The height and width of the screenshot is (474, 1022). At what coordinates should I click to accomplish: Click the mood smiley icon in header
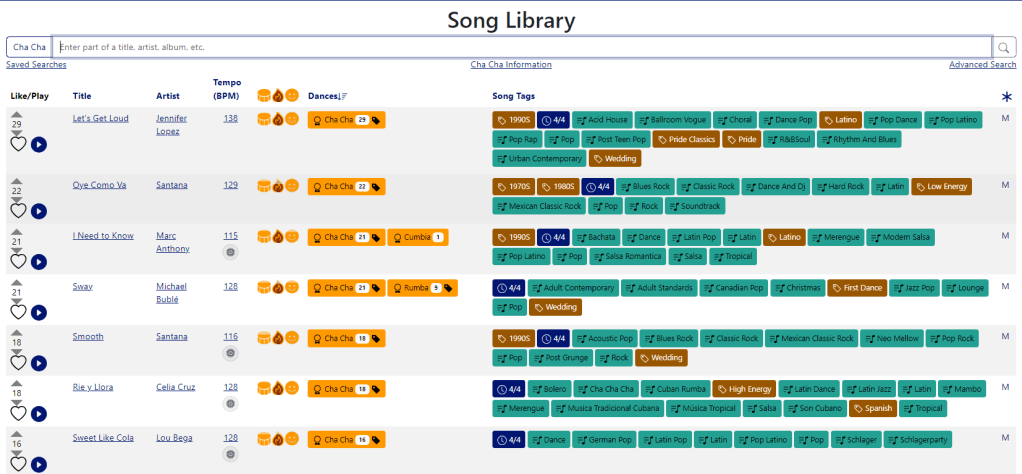[292, 95]
